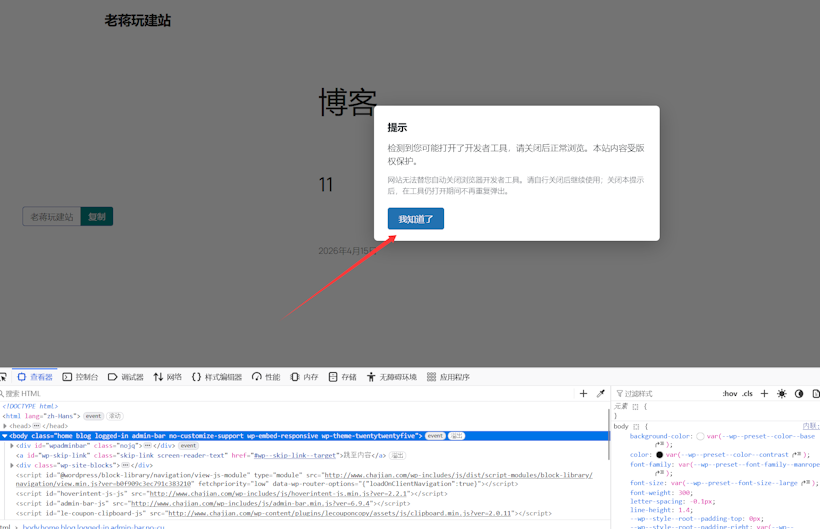The image size is (820, 529).
Task: Click the 我知道了 button in the dialog
Action: coord(415,219)
